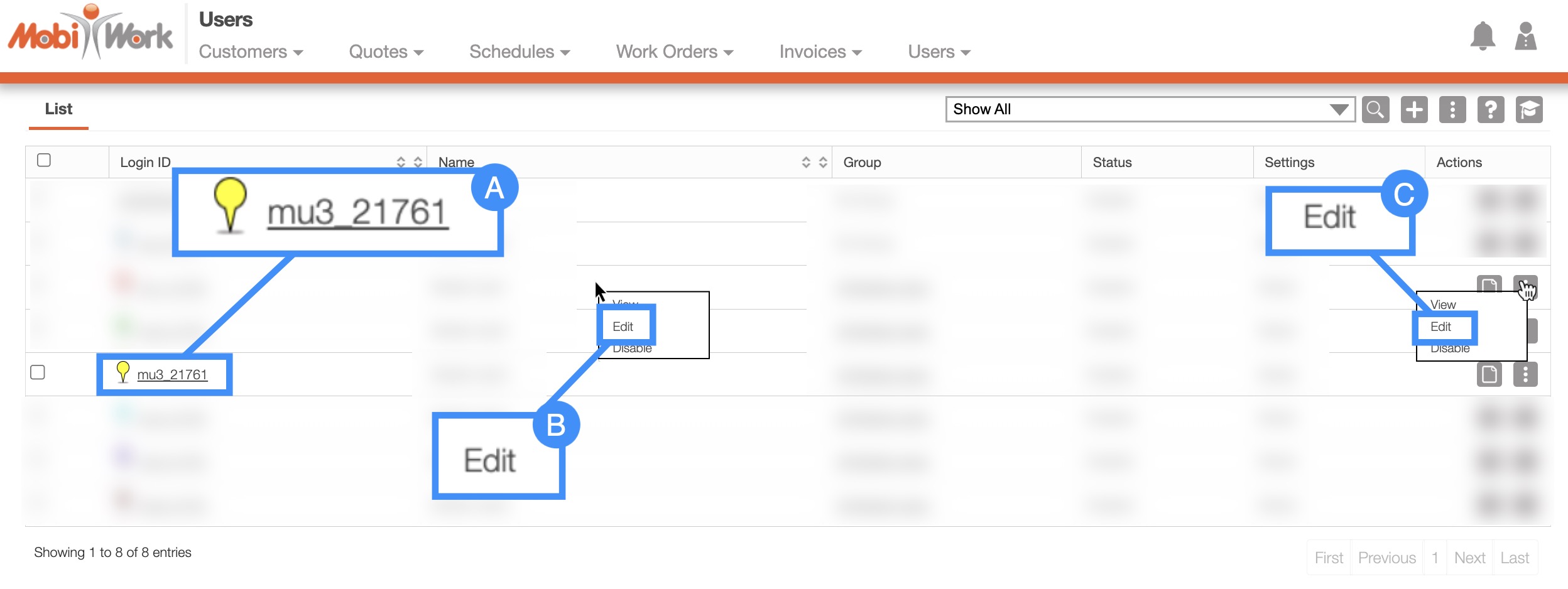Click the document icon in mu3_21761 row
The width and height of the screenshot is (1568, 589).
[1489, 375]
